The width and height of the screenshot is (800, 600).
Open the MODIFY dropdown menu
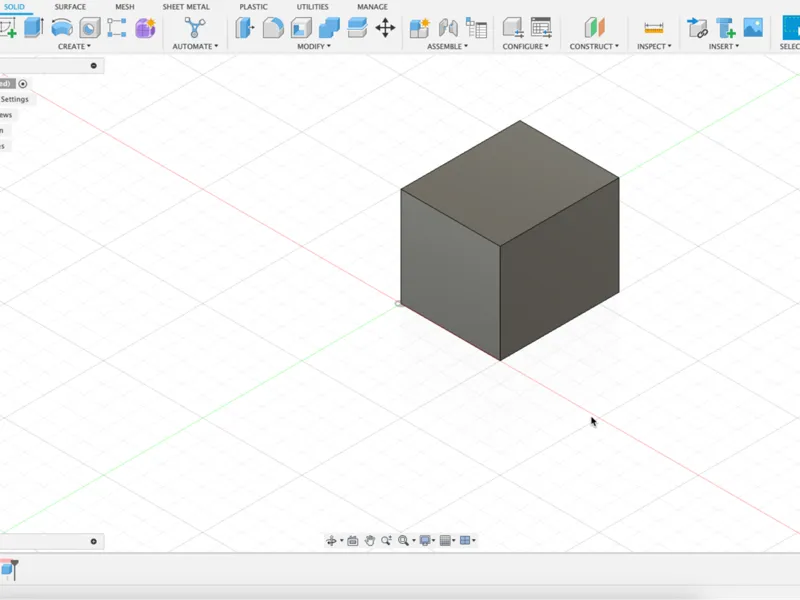[314, 46]
